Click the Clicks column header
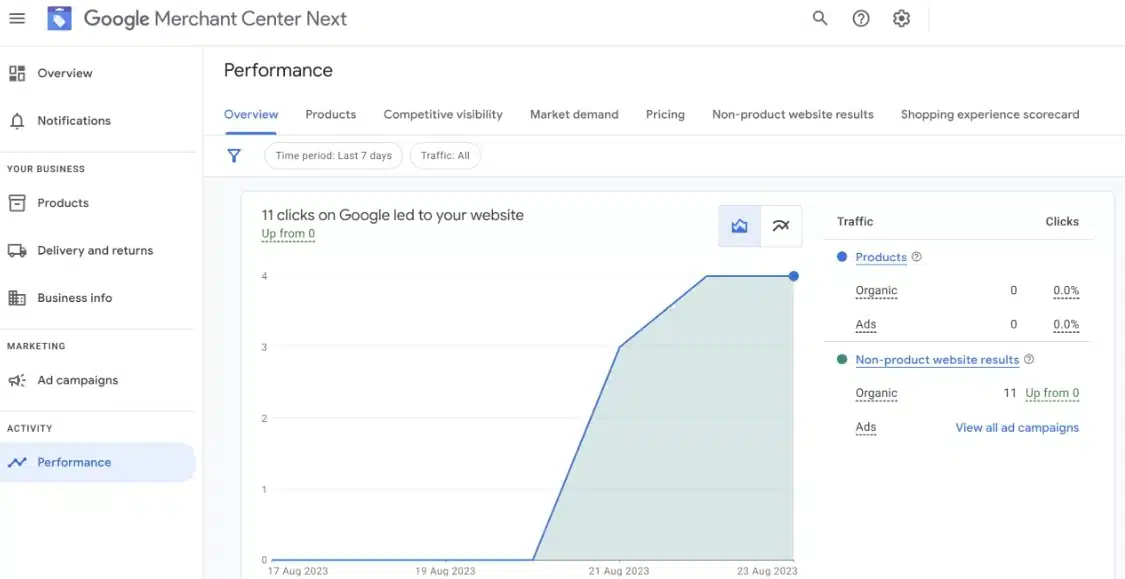Screen dimensions: 1125x579 (x=1062, y=222)
